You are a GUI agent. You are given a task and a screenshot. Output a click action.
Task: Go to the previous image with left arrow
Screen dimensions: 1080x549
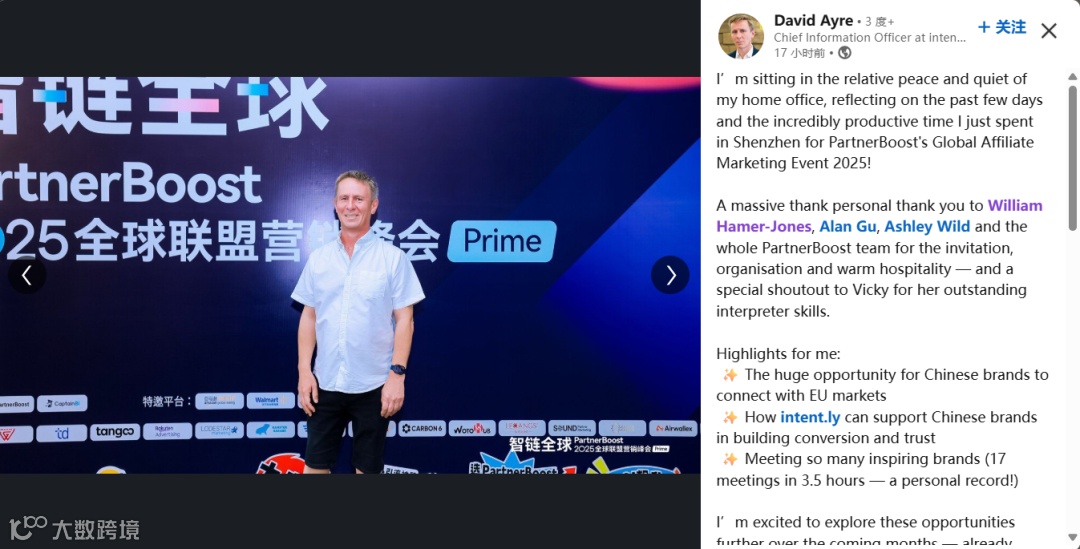pyautogui.click(x=27, y=275)
